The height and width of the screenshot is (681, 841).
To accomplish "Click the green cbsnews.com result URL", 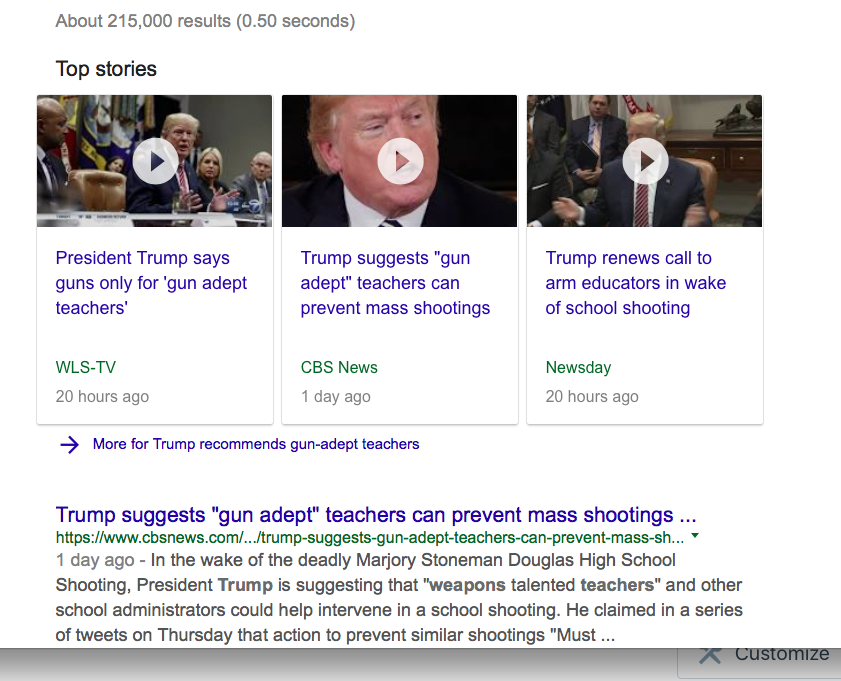I will click(x=370, y=537).
